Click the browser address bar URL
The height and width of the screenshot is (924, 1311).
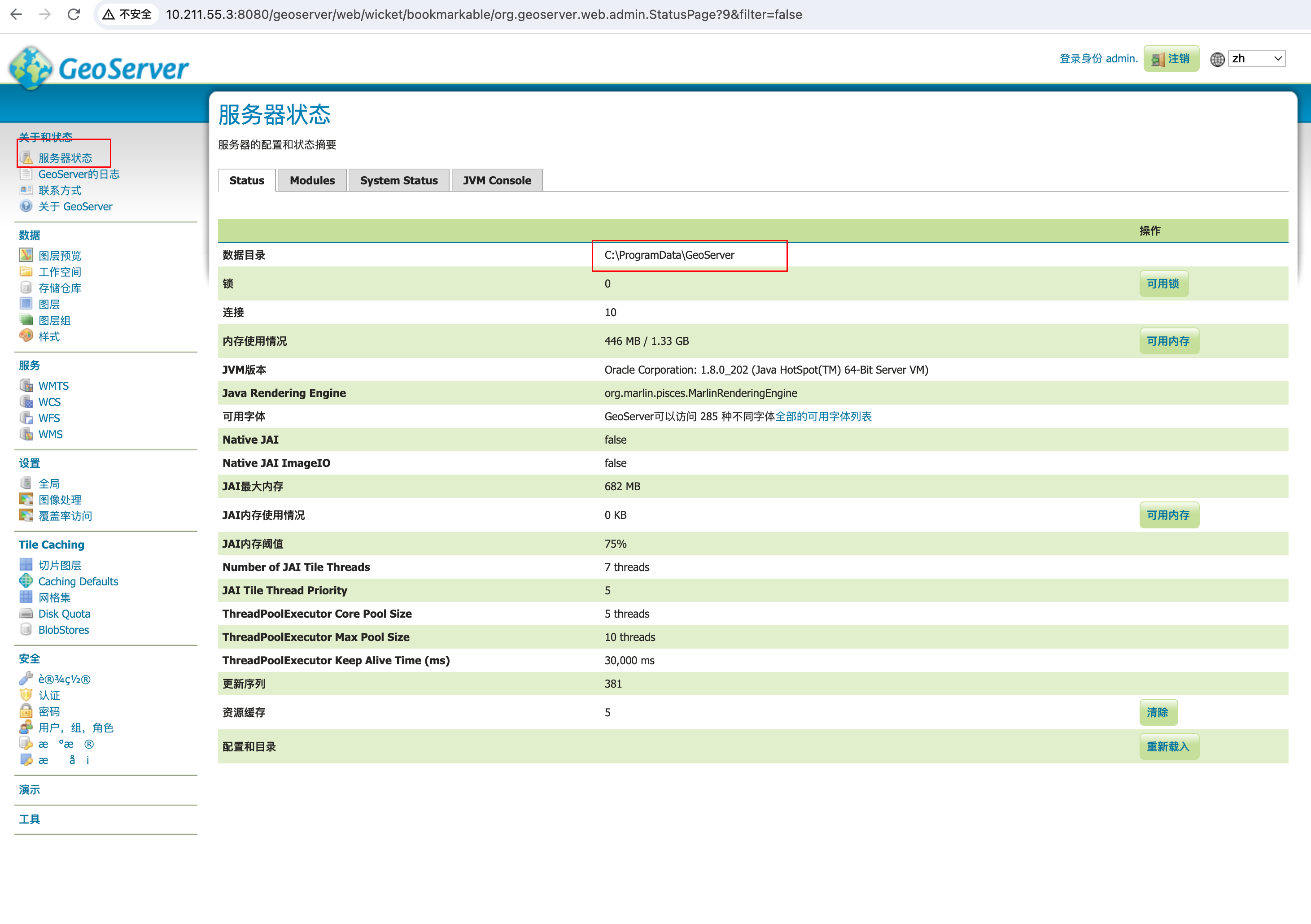[x=483, y=14]
